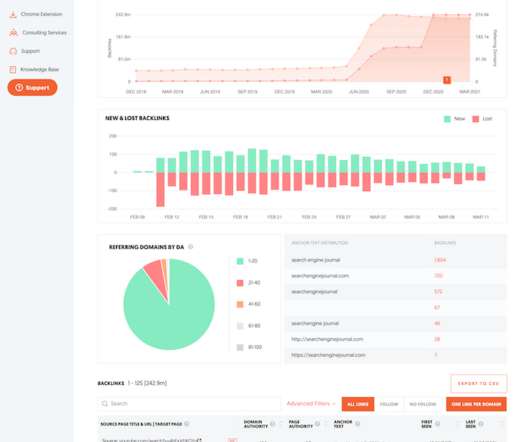Select the 'http://searchenginejournal.com' anchor row

click(x=396, y=339)
